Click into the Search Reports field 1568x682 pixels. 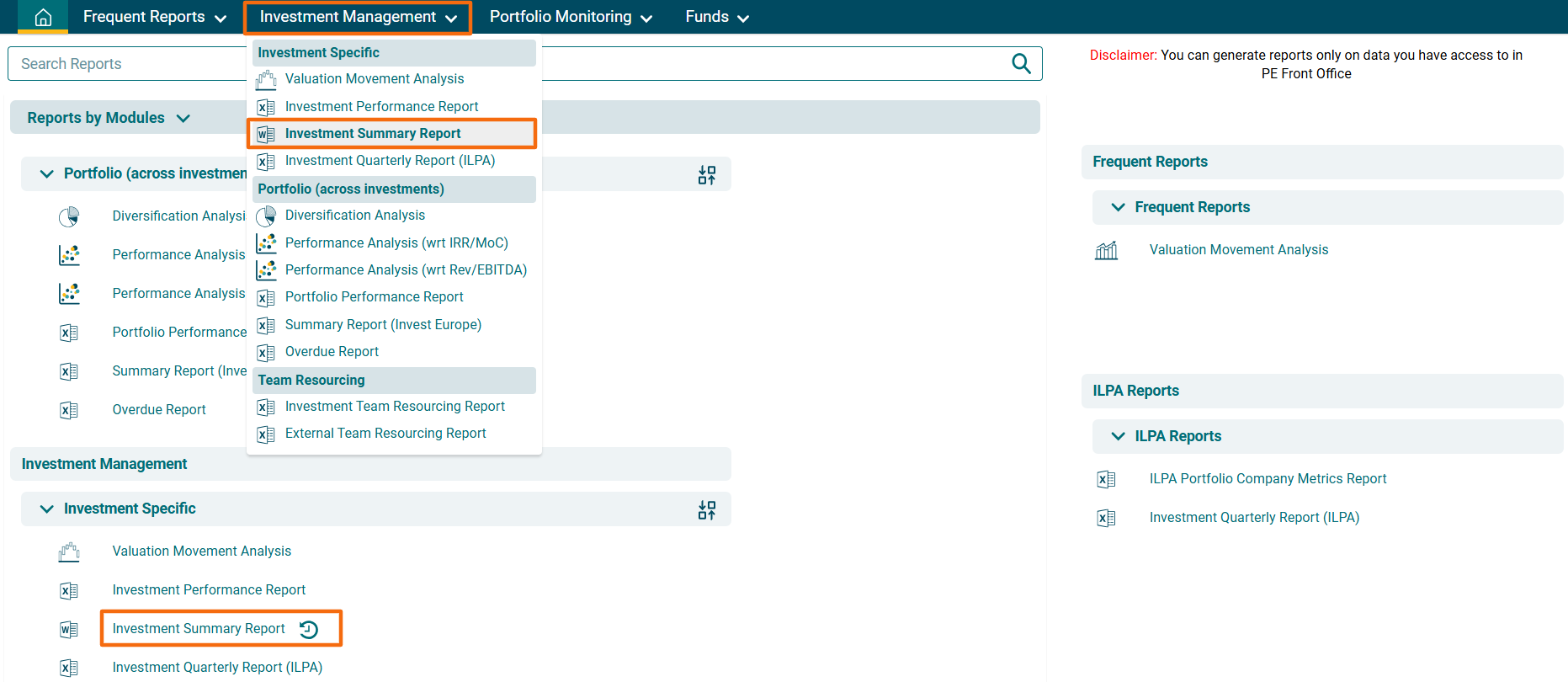[x=126, y=64]
